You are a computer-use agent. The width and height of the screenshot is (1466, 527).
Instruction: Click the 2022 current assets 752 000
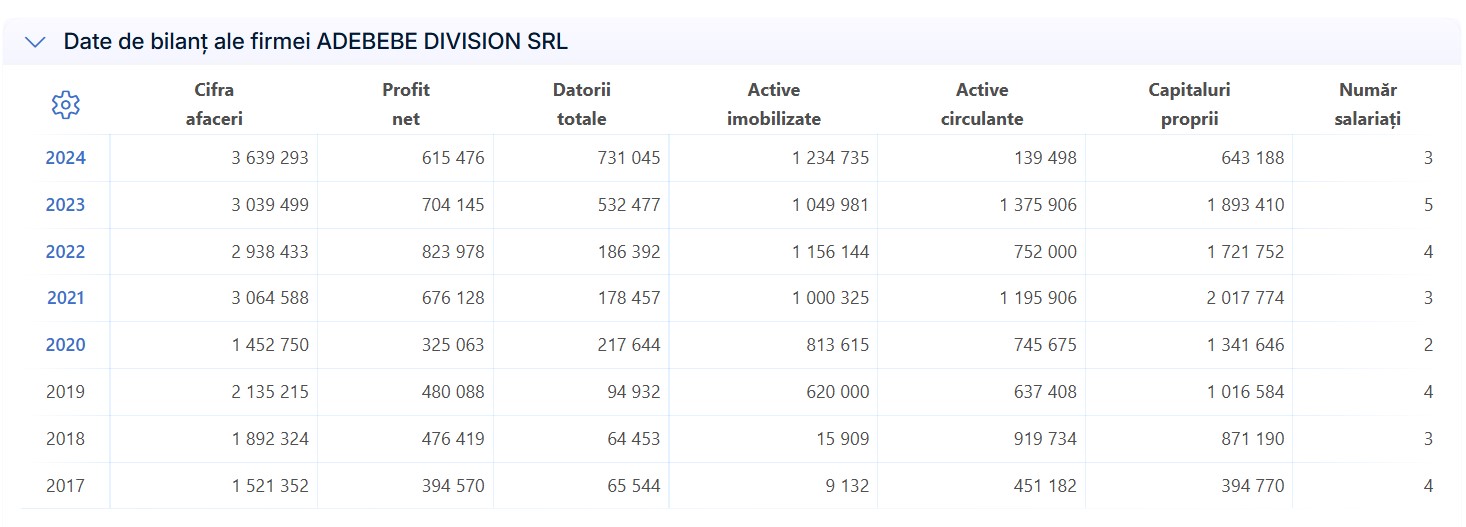pos(1046,252)
